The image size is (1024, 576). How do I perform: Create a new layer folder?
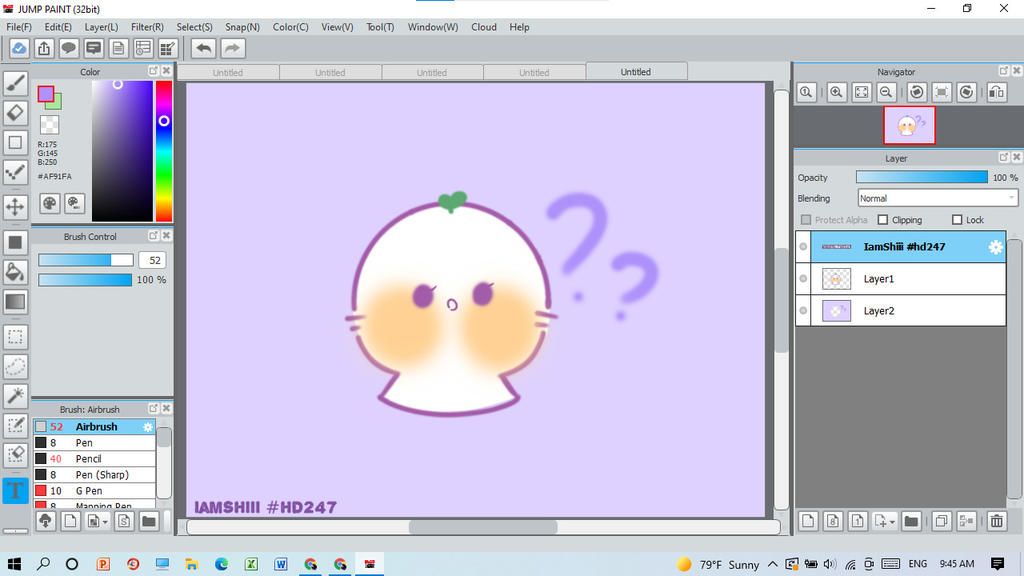click(x=911, y=520)
